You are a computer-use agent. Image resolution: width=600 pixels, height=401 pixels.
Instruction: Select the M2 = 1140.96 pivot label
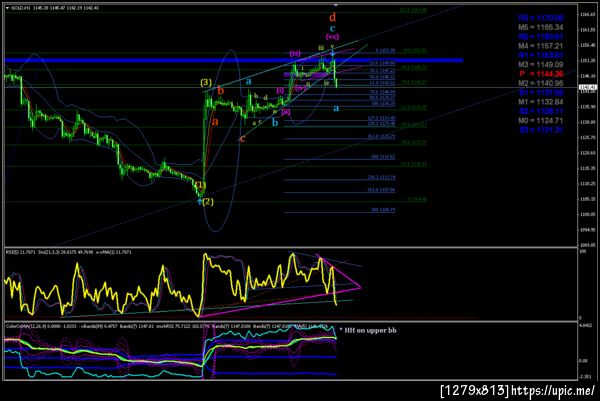point(541,83)
